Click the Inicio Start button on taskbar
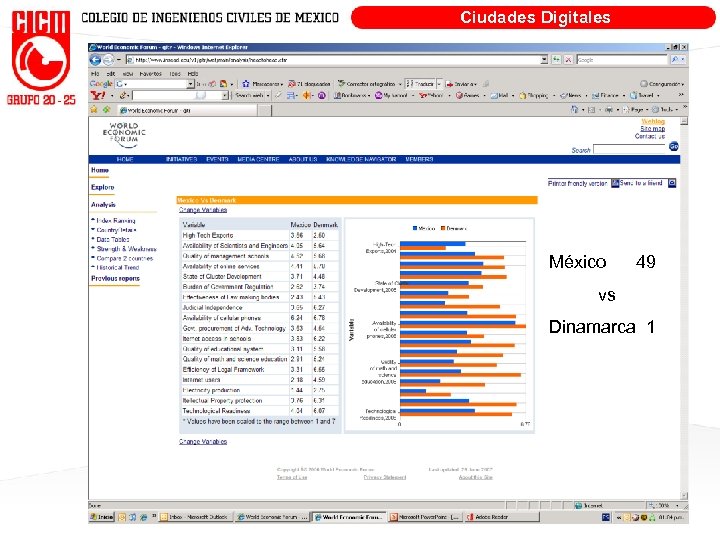This screenshot has height=540, width=720. coord(101,517)
